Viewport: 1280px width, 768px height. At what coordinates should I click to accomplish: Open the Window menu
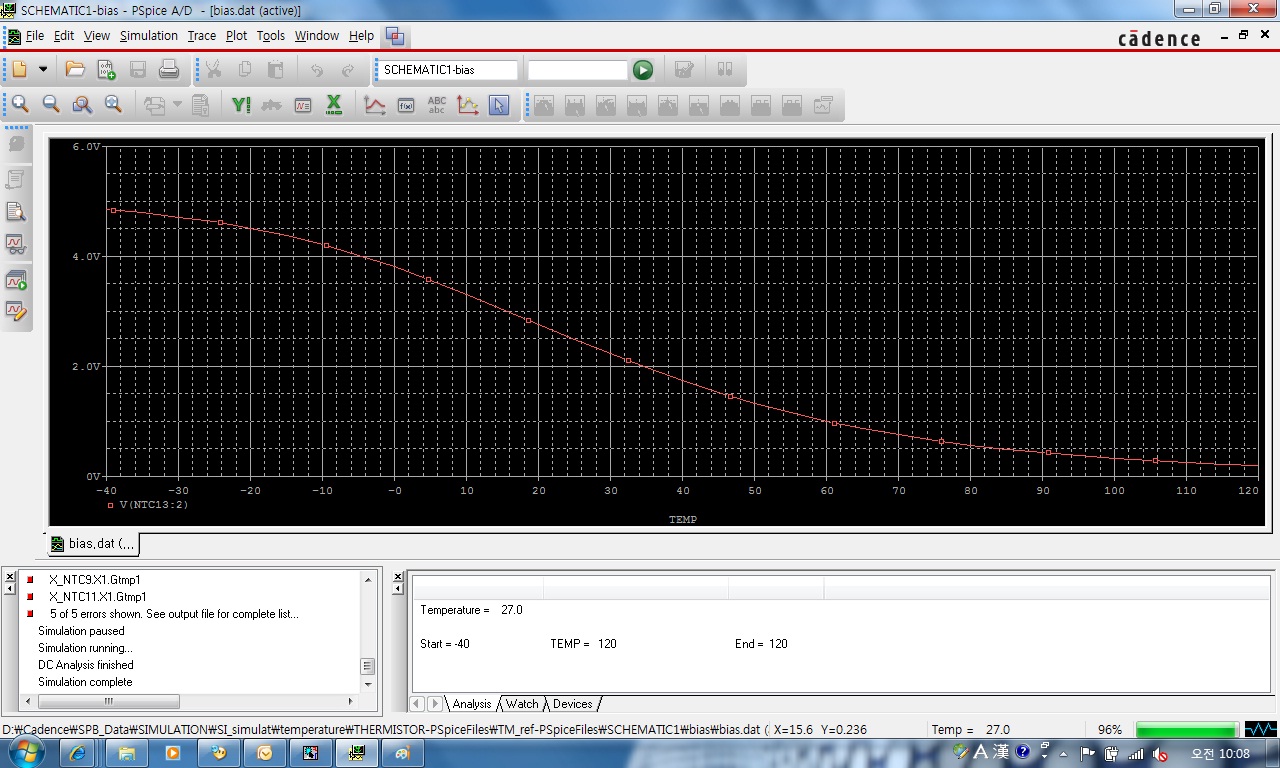pos(317,36)
